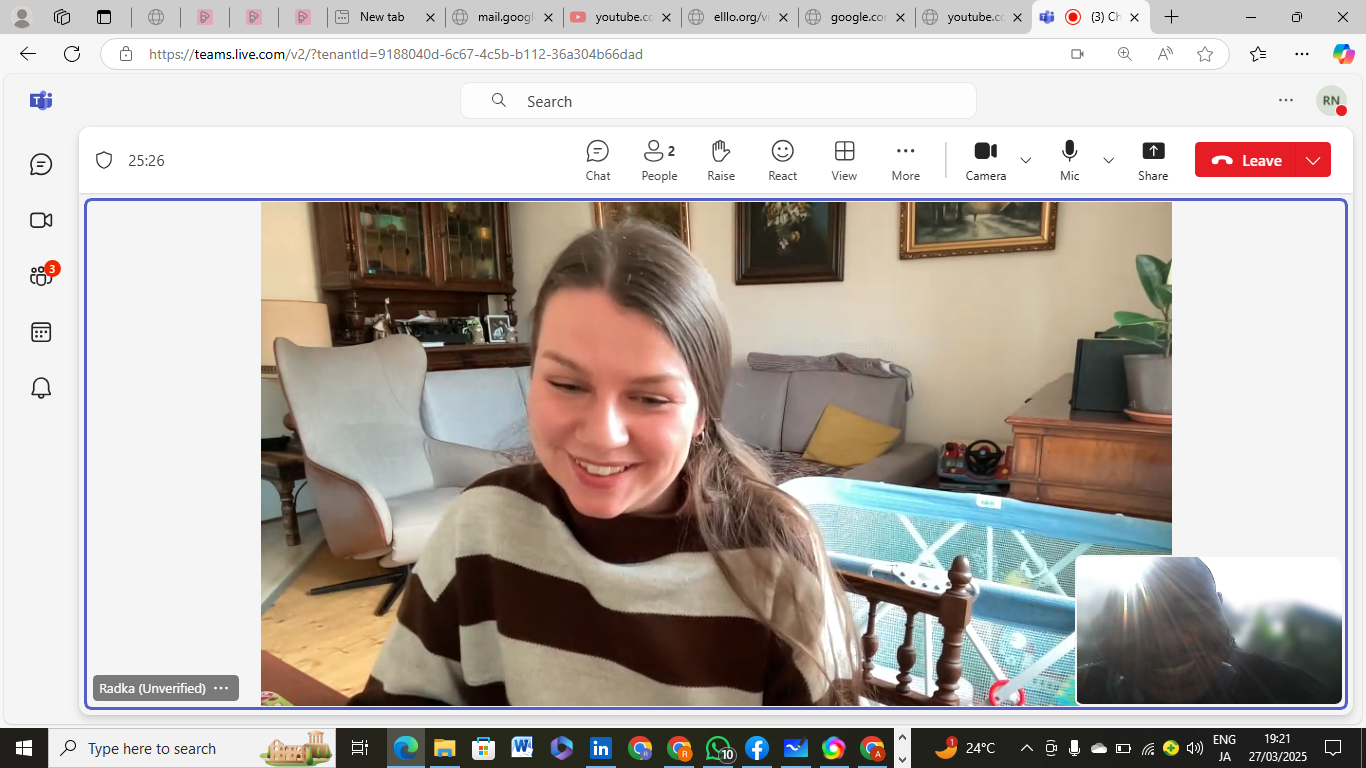Open Calendar in the left sidebar
The image size is (1366, 768).
coord(41,332)
